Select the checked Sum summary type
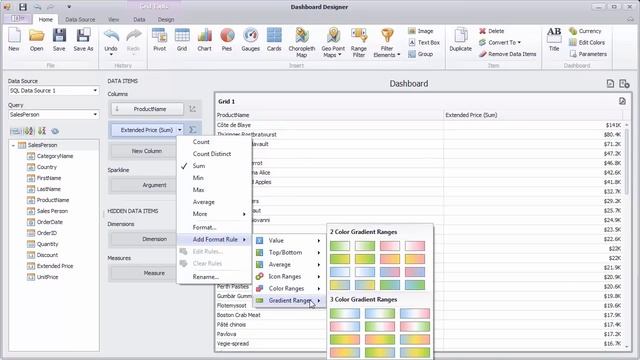This screenshot has width=640, height=360. 215,166
